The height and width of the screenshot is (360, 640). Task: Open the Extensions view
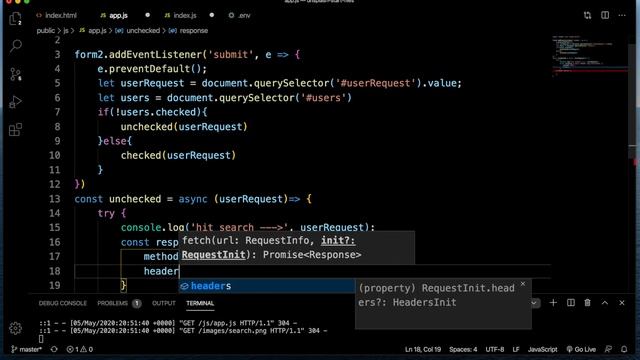click(x=16, y=130)
